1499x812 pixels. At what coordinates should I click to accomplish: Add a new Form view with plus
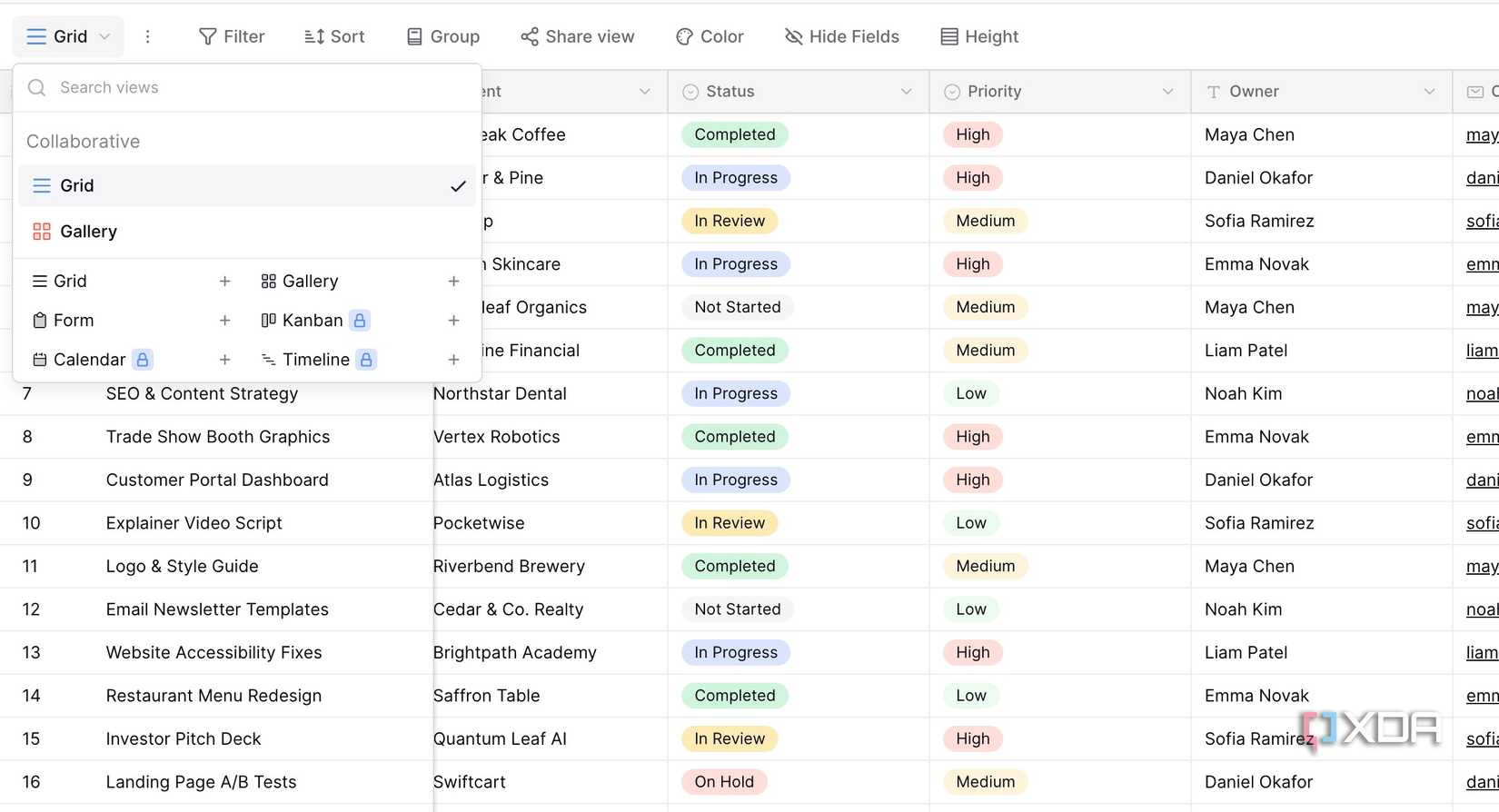pos(224,321)
